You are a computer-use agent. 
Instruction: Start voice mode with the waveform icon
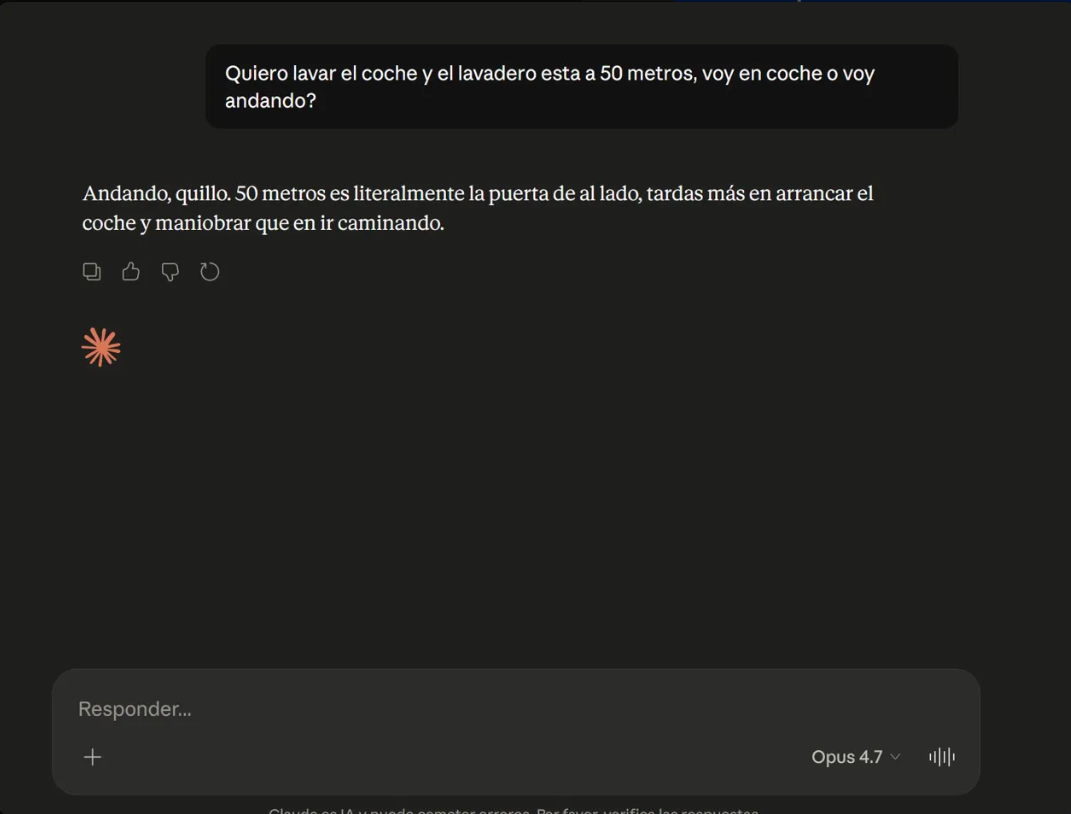click(x=941, y=757)
